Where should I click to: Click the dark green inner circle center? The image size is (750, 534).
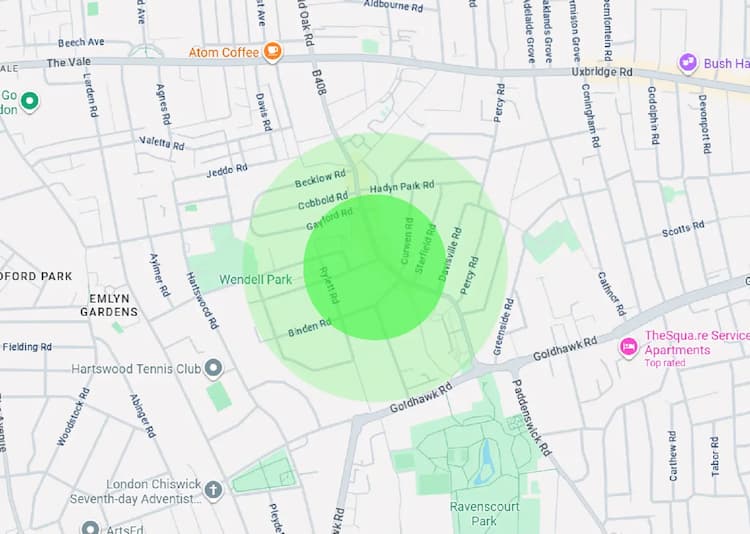pyautogui.click(x=375, y=267)
